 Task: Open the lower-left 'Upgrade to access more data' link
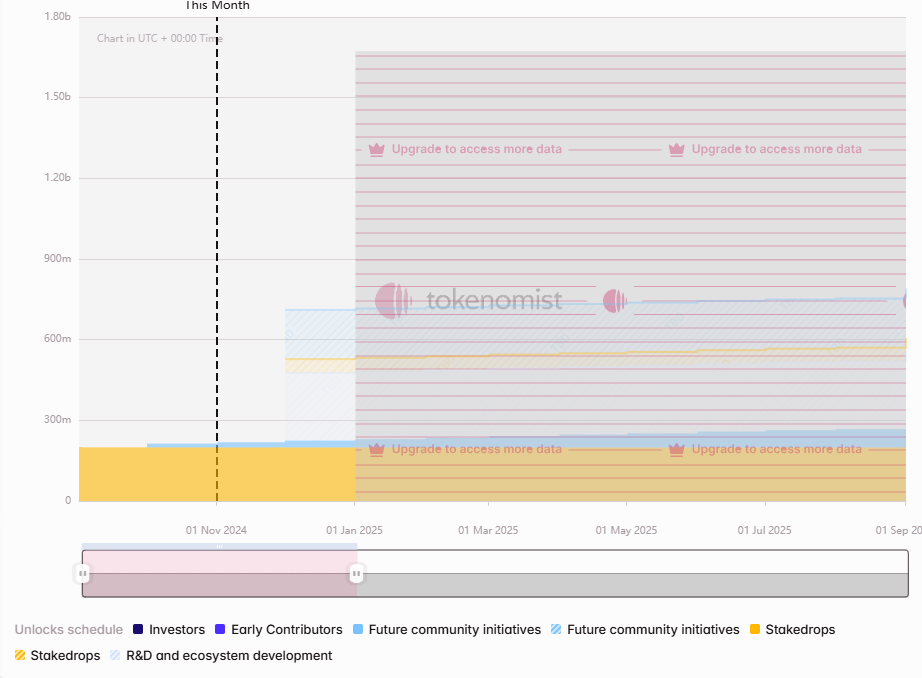tap(476, 449)
